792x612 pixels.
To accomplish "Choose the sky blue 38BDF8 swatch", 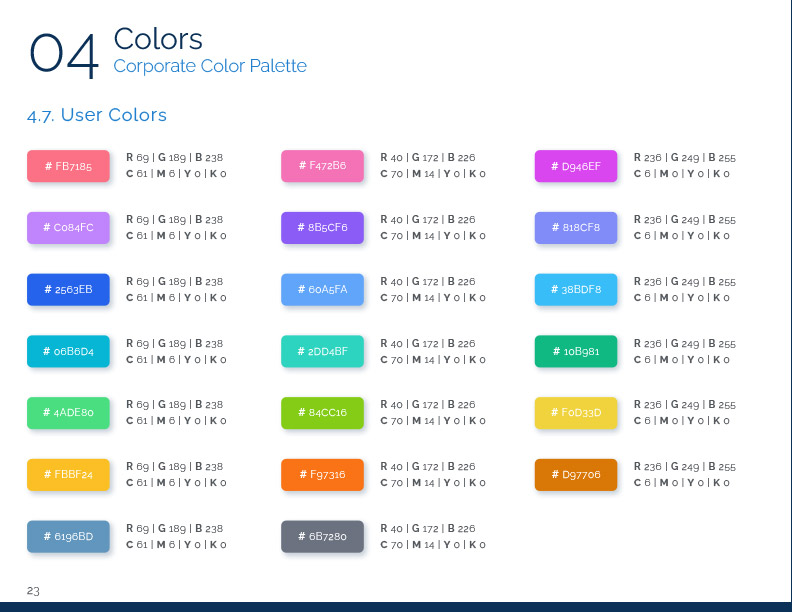I will click(576, 290).
